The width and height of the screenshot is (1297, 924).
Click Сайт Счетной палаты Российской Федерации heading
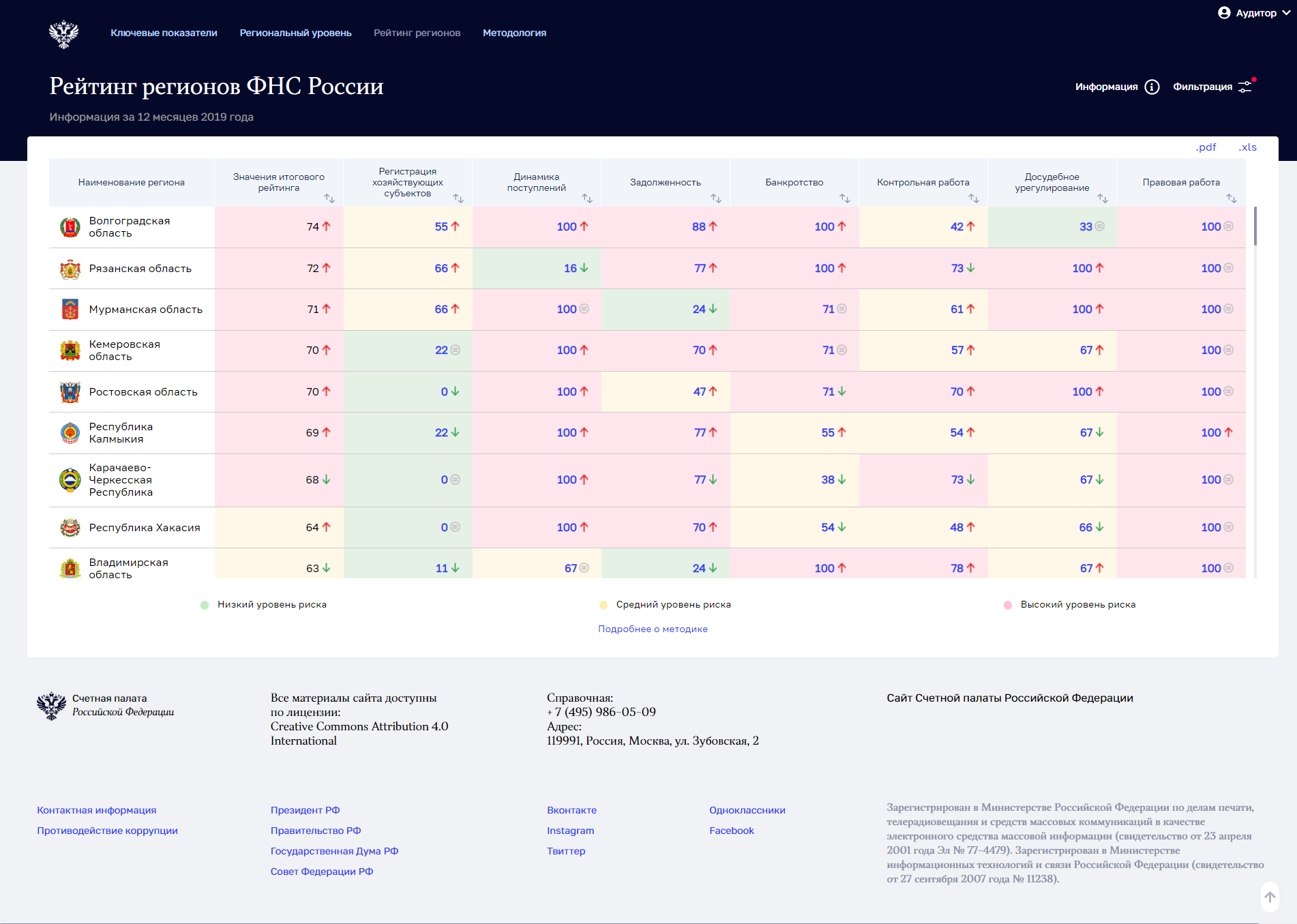(1010, 698)
